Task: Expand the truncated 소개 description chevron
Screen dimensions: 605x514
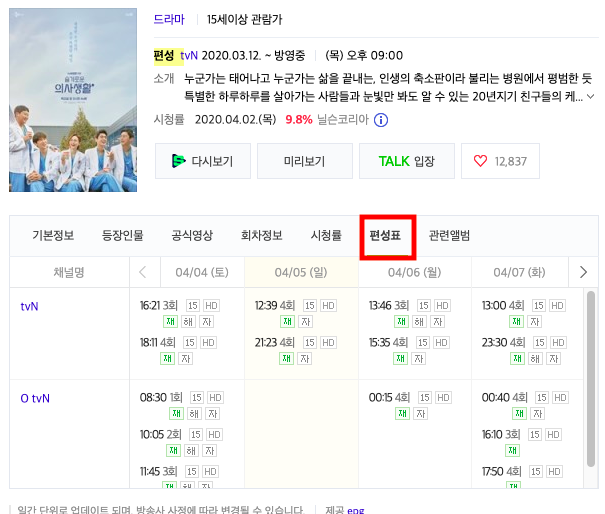Action: point(590,96)
